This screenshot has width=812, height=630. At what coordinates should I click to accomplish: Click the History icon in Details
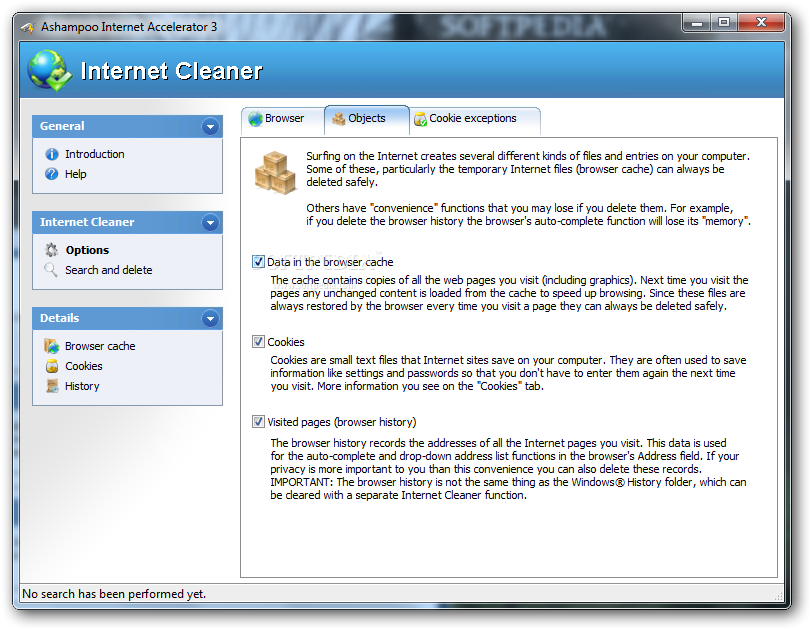[x=52, y=386]
